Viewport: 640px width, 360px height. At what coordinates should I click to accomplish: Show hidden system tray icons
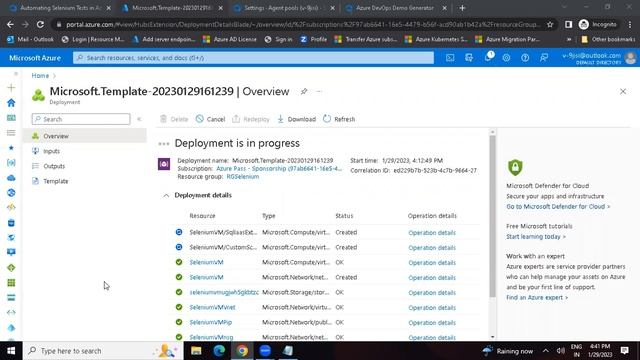point(546,351)
